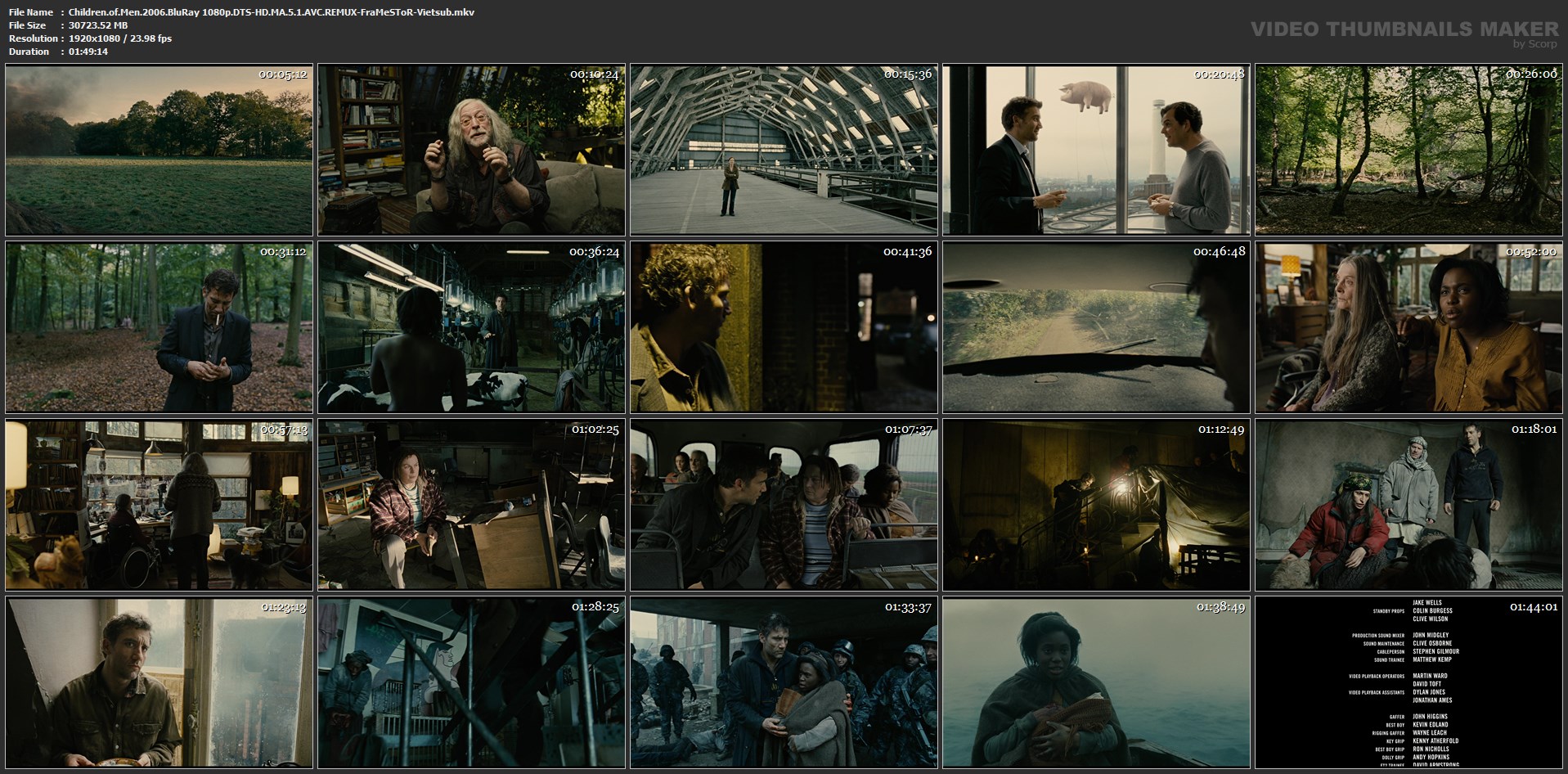
Task: Open the thumbnail timestamped 01:02:25
Action: [471, 505]
